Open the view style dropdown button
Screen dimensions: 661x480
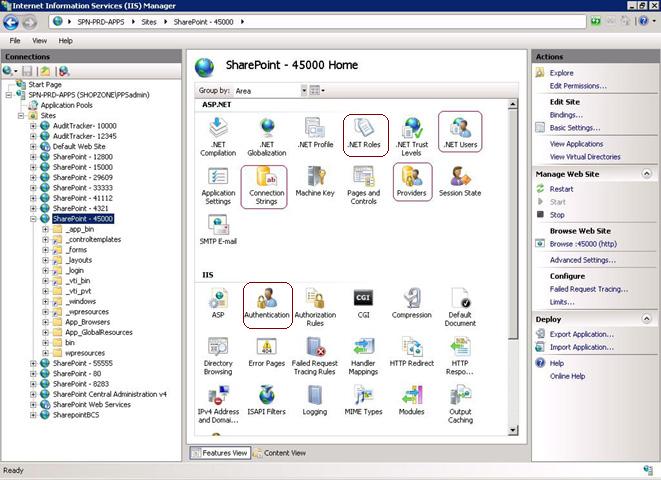tap(317, 91)
